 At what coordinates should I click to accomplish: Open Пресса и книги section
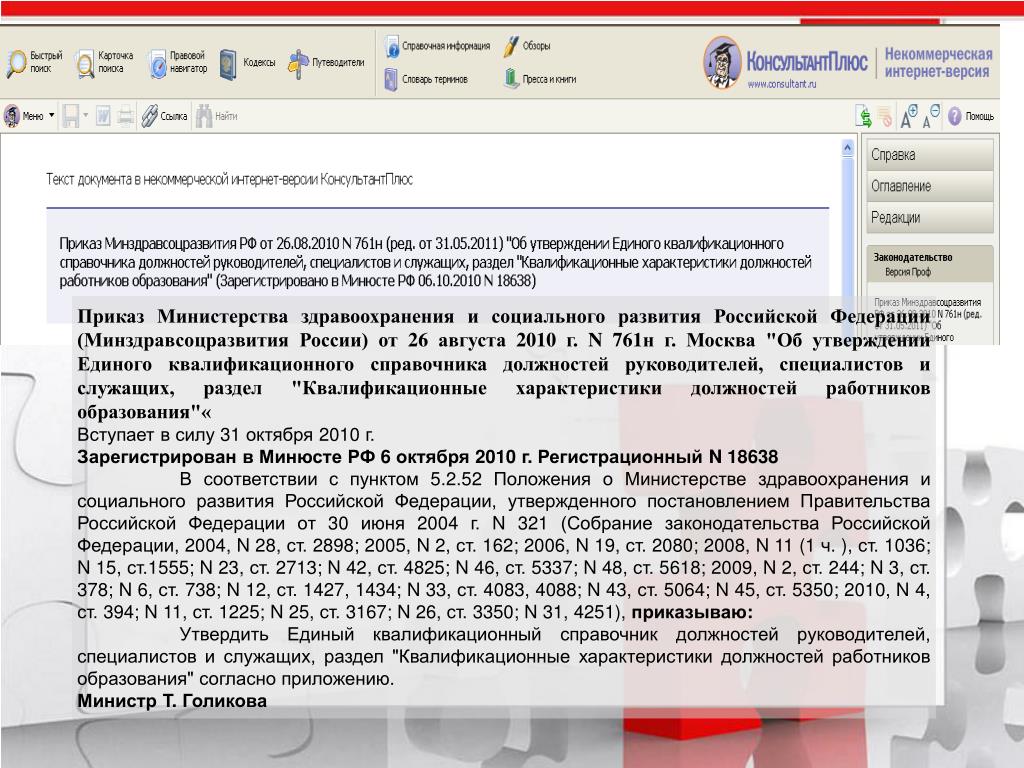pyautogui.click(x=539, y=79)
